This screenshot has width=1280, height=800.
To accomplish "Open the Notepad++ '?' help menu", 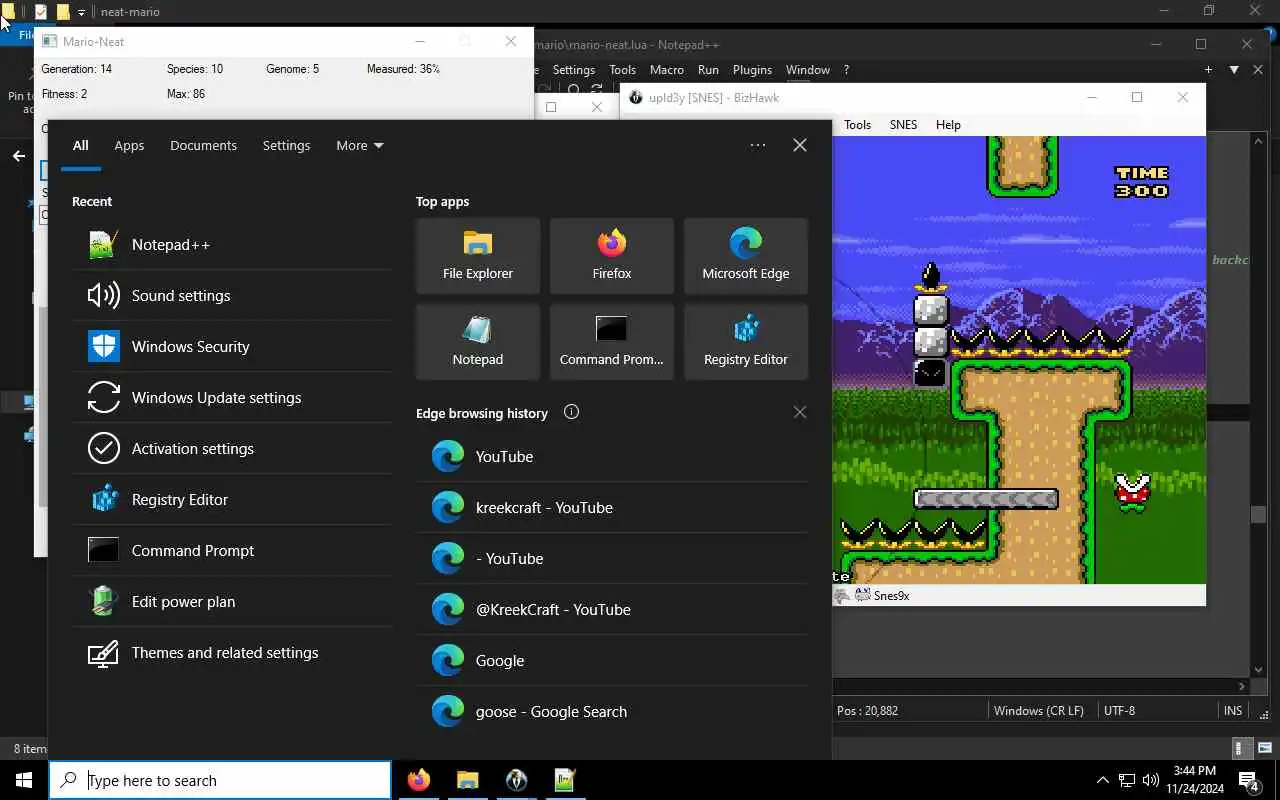I will [846, 70].
